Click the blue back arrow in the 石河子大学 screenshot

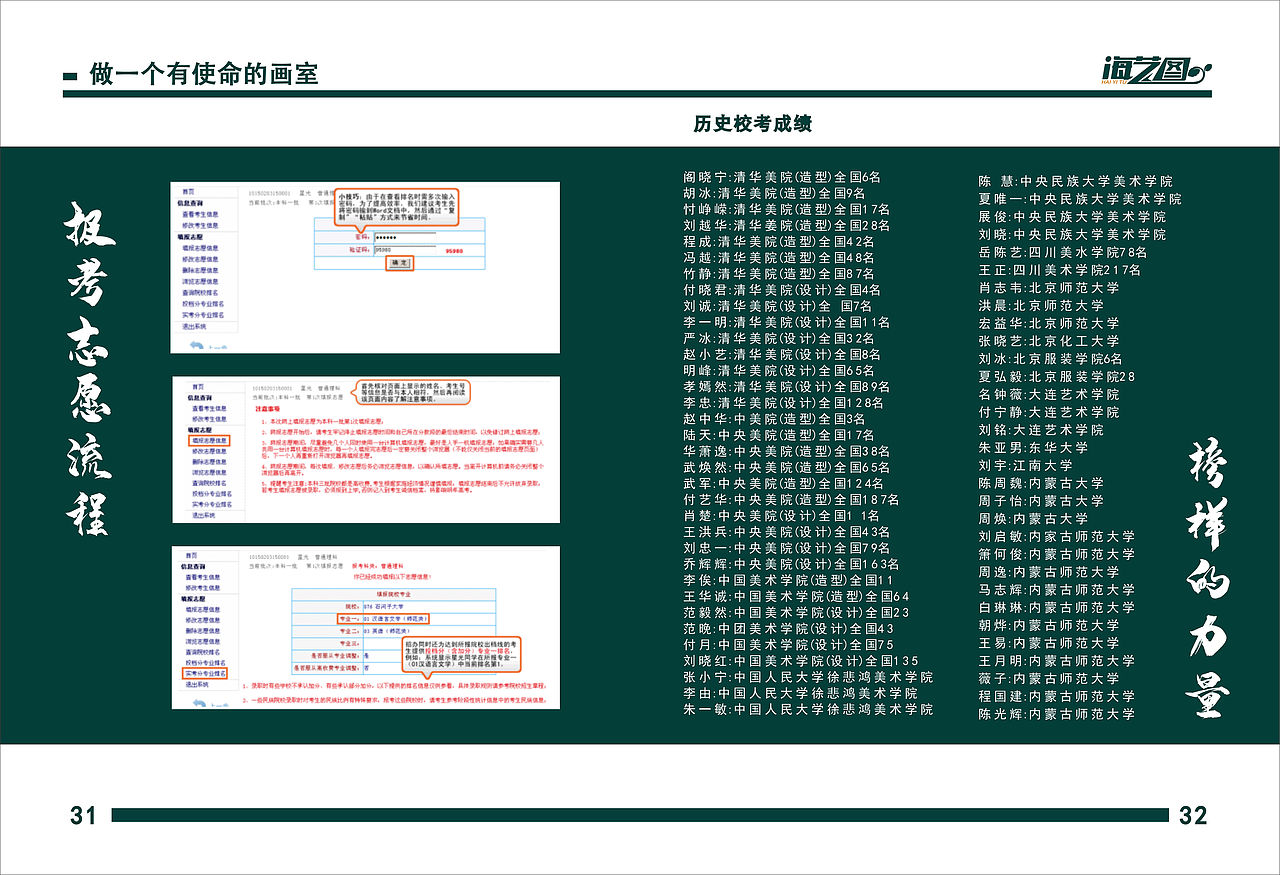click(x=199, y=702)
